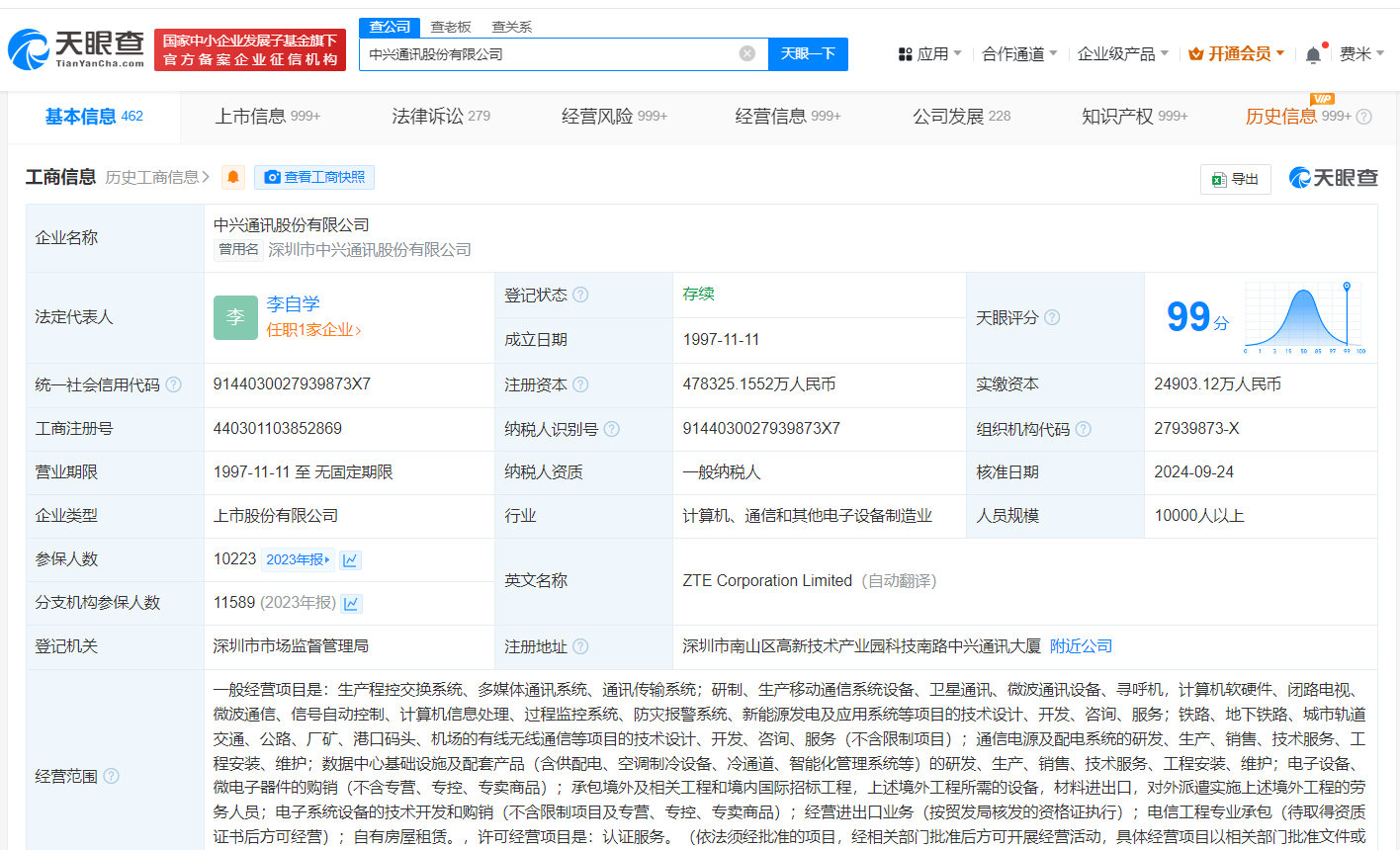
Task: Click the 附近公司 link
Action: click(1081, 646)
